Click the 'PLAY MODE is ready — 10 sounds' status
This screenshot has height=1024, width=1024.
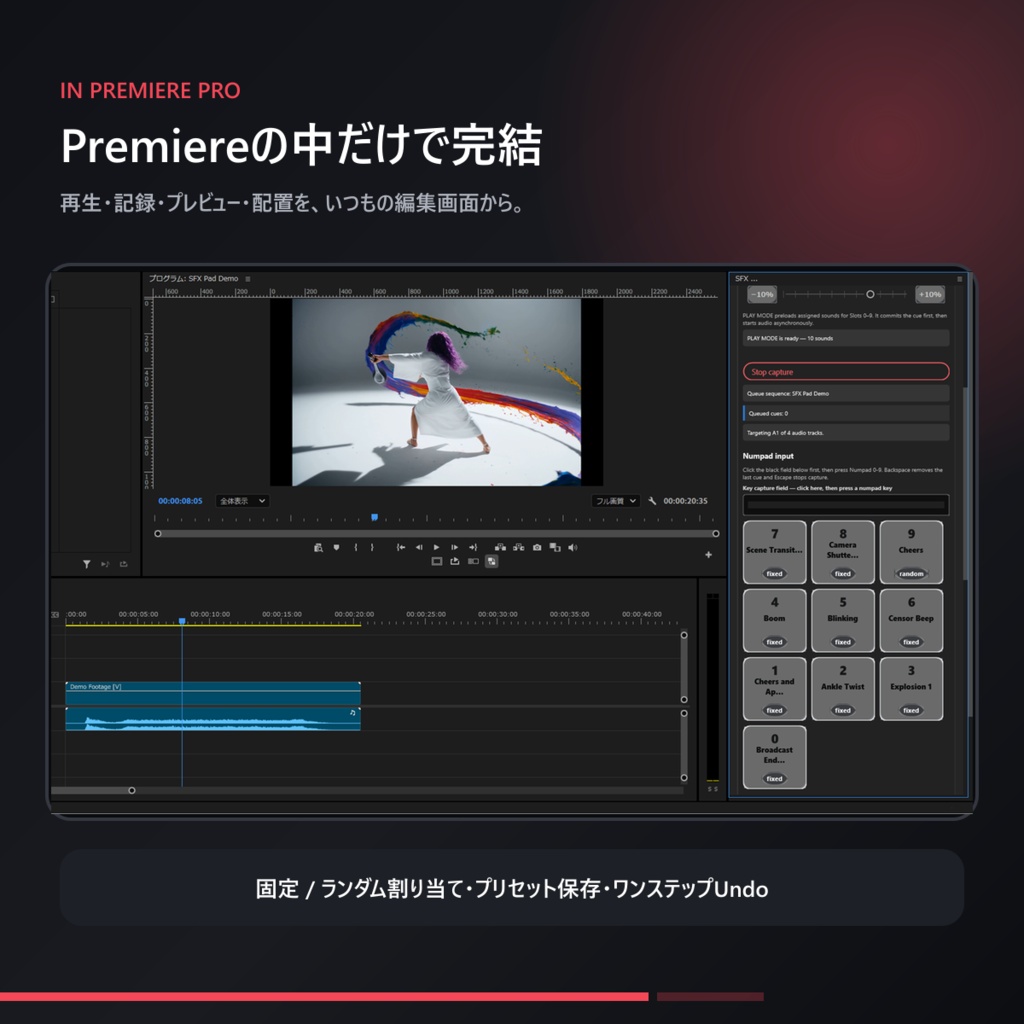tap(846, 338)
